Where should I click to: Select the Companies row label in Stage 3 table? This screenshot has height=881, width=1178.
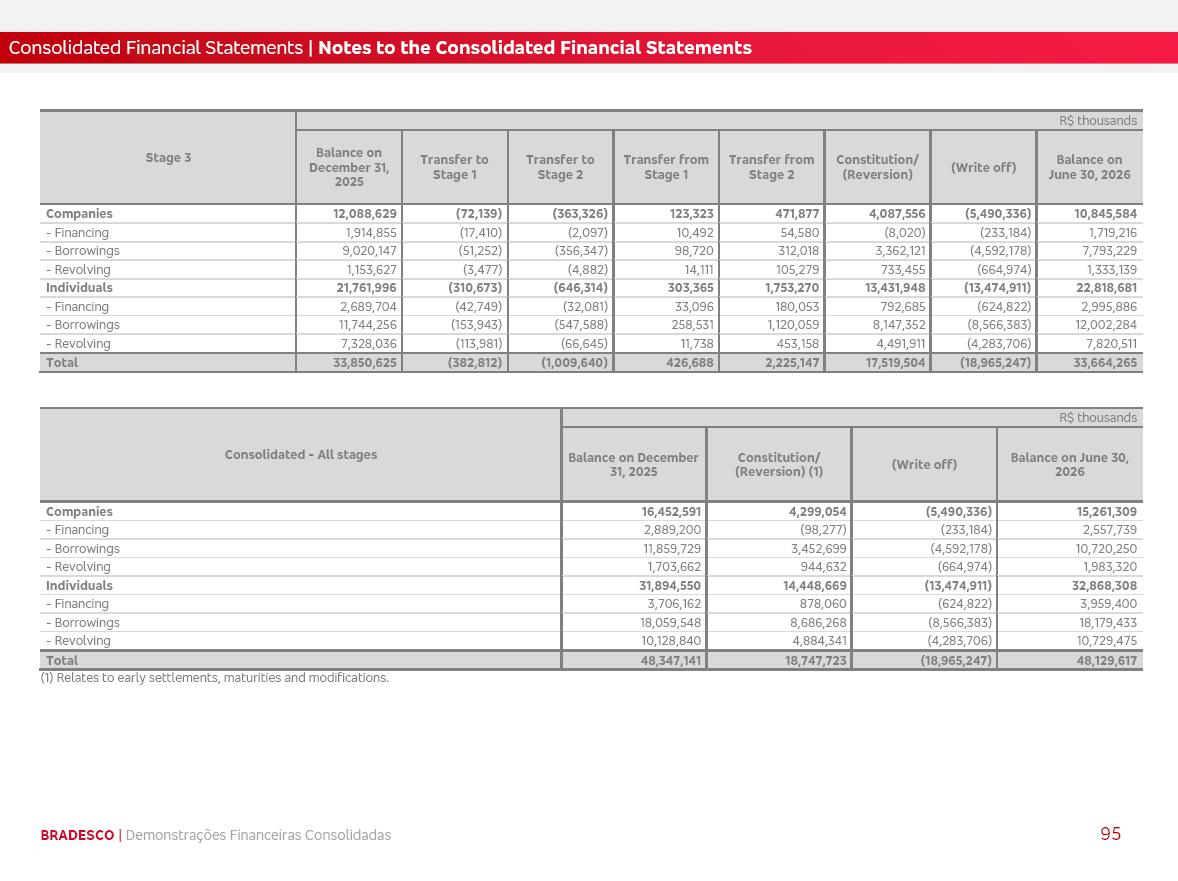pos(79,213)
